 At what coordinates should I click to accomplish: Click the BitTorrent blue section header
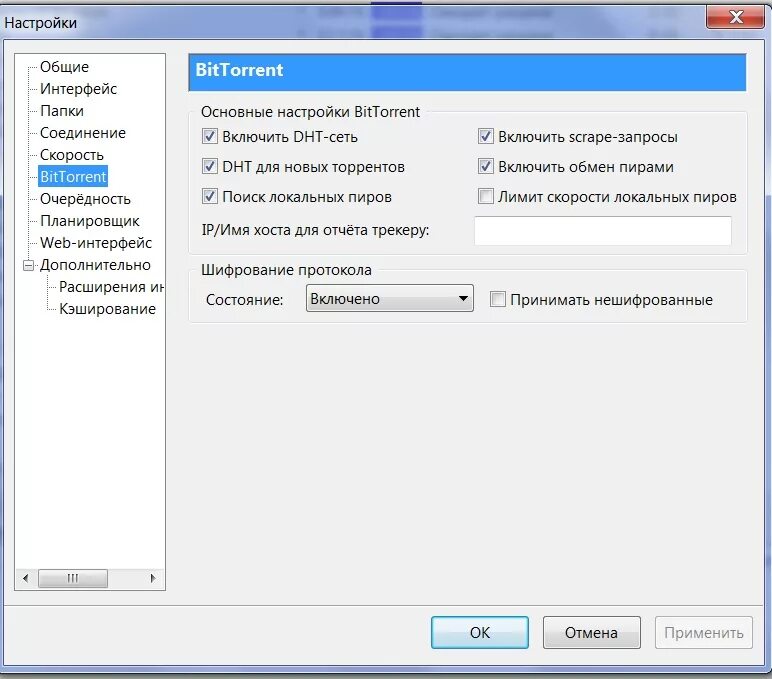click(467, 72)
